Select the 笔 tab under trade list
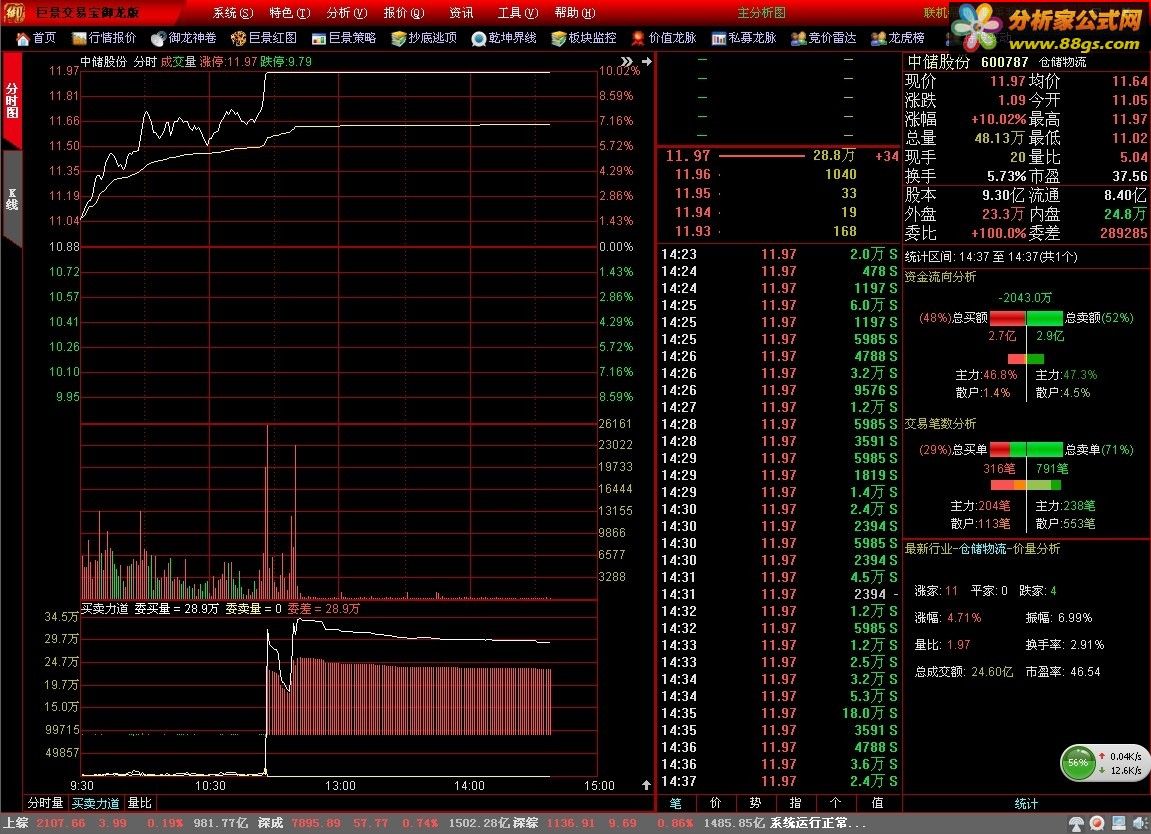The width and height of the screenshot is (1151, 834). coord(675,803)
